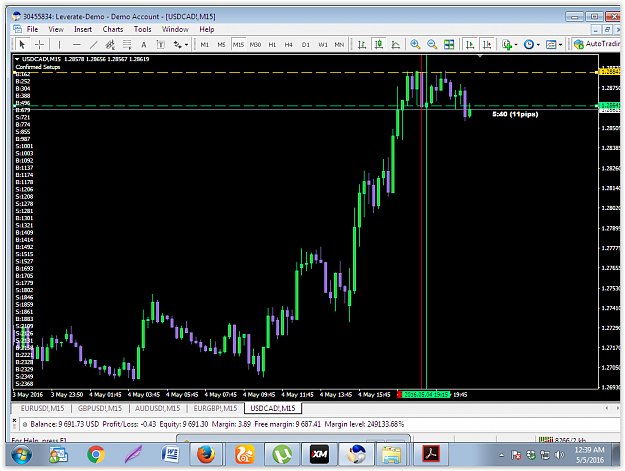Click the 12:39 AM system clock
Viewport: 625px width, 471px height.
590,450
